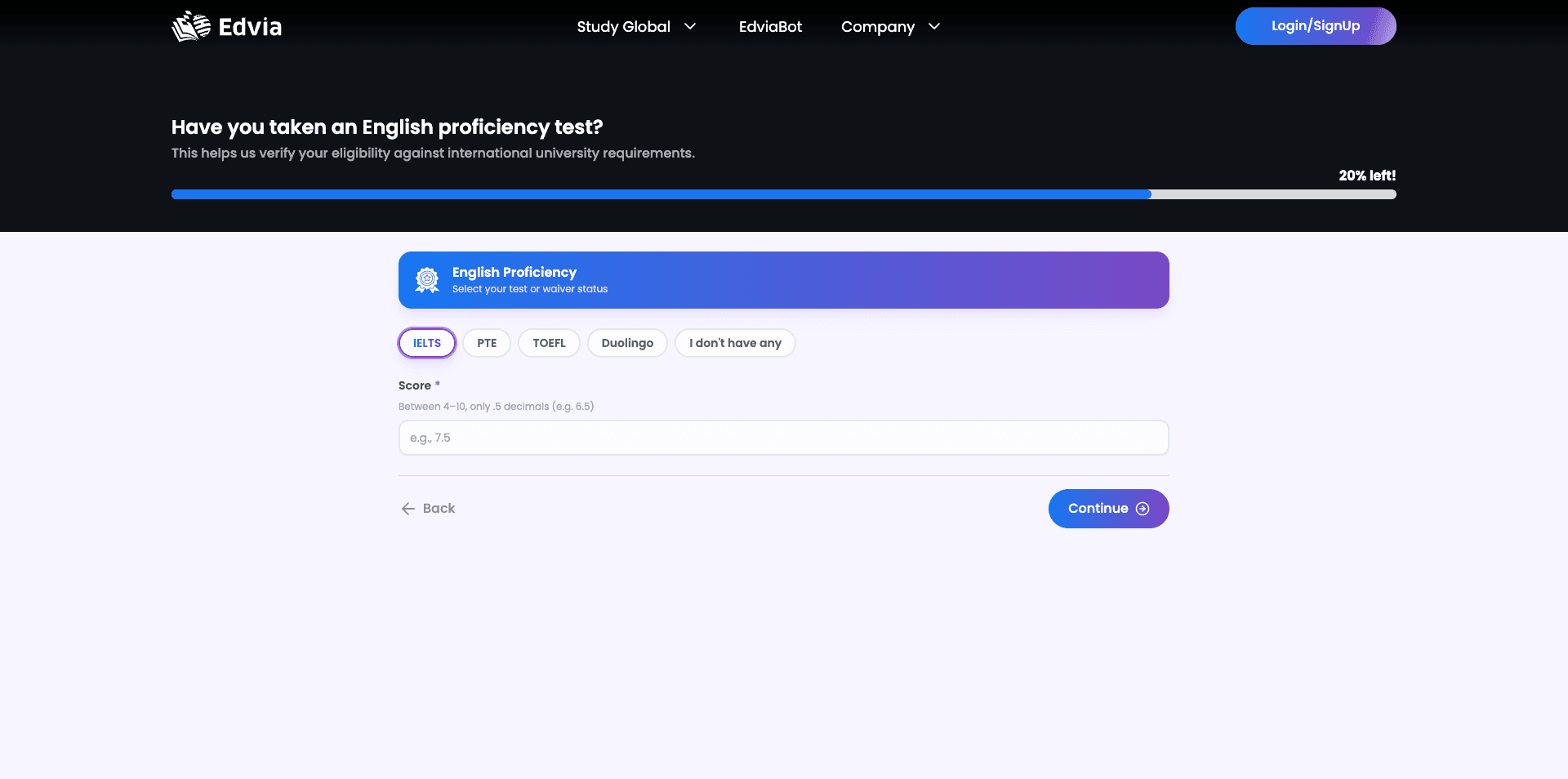Select the PTE test option
Viewport: 1568px width, 779px height.
[x=487, y=343]
